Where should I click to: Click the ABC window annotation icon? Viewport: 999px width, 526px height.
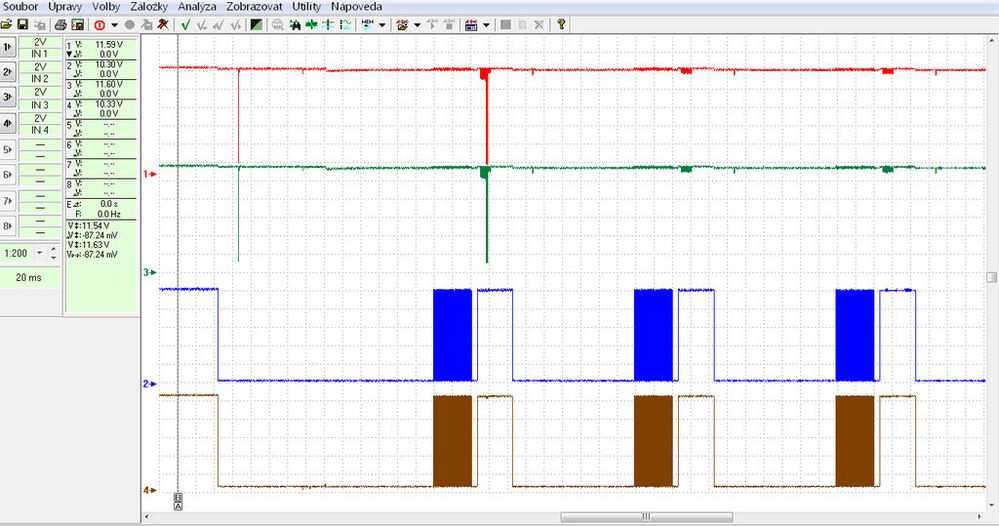[471, 25]
